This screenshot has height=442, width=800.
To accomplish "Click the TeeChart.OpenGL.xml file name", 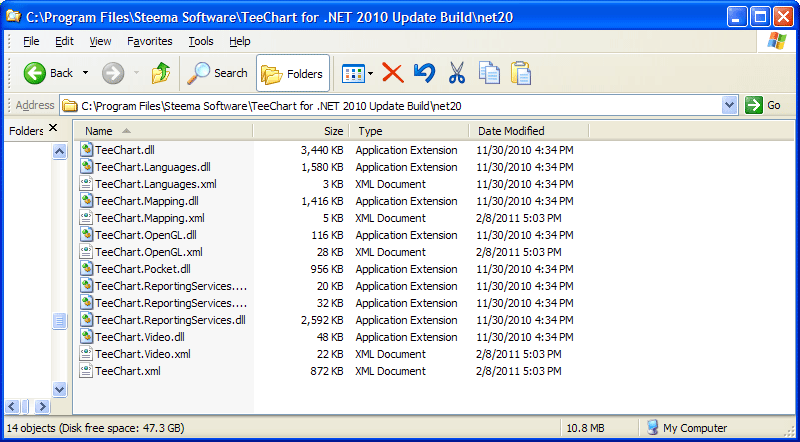I will (x=149, y=252).
